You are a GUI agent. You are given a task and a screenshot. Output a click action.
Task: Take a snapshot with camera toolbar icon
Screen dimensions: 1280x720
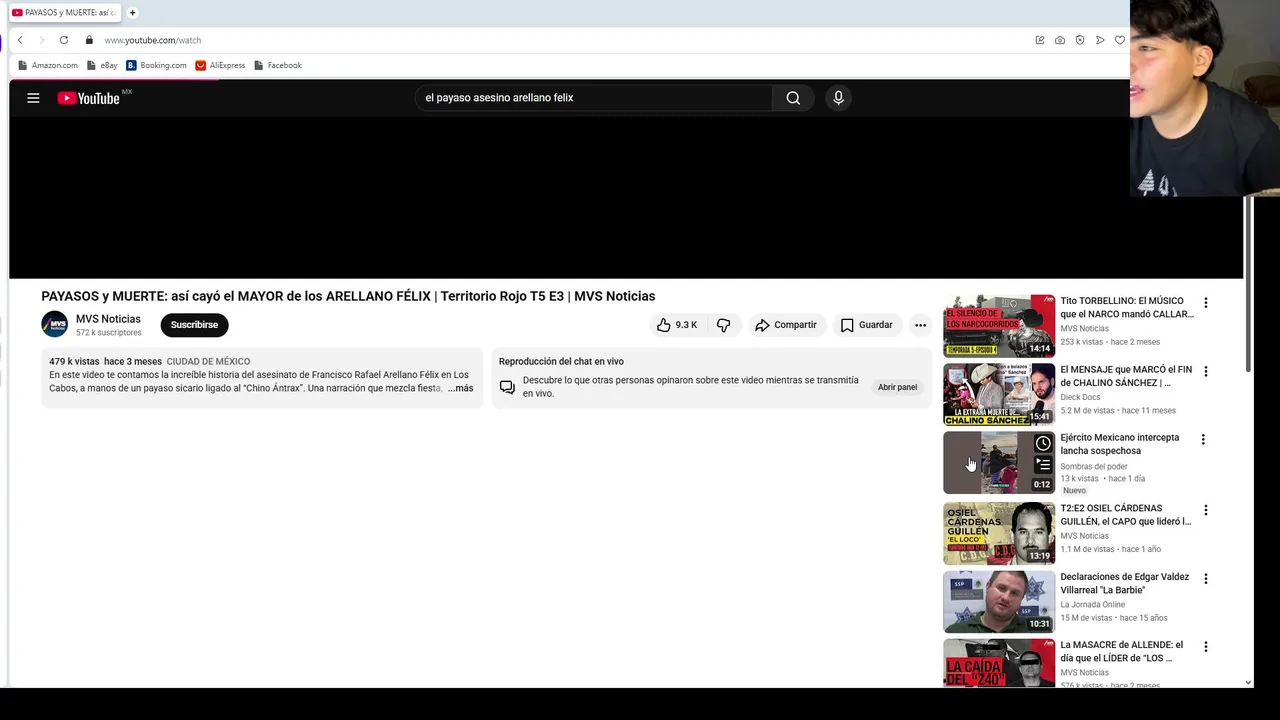pos(1060,40)
